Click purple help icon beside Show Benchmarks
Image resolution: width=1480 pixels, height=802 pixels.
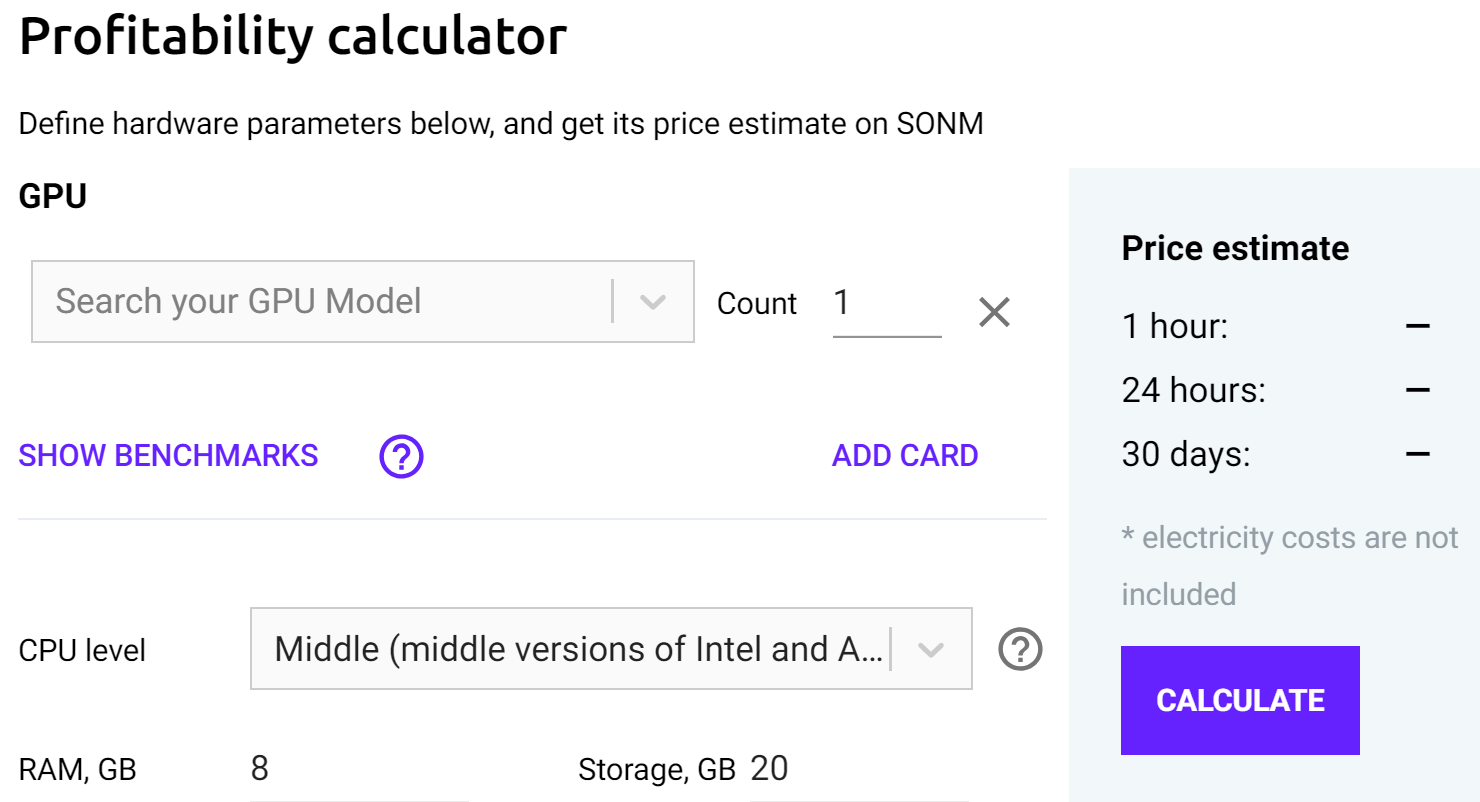click(x=401, y=457)
